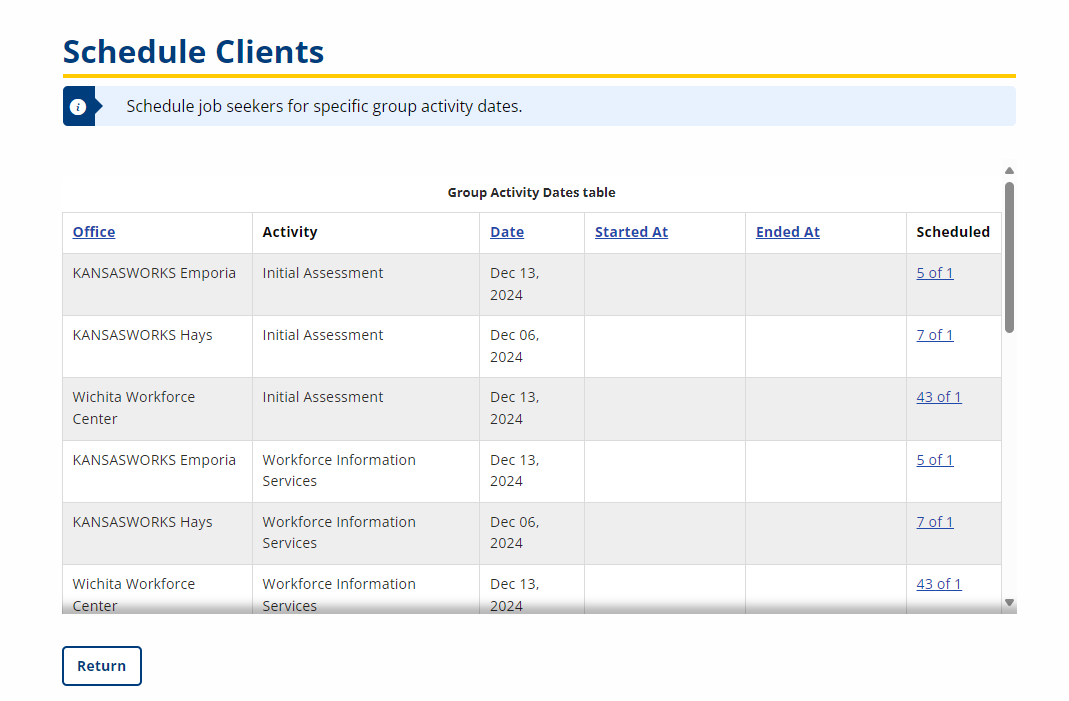Open 7 of 1 for Hays Initial Assessment
Screen dimensions: 1069x701
935,335
